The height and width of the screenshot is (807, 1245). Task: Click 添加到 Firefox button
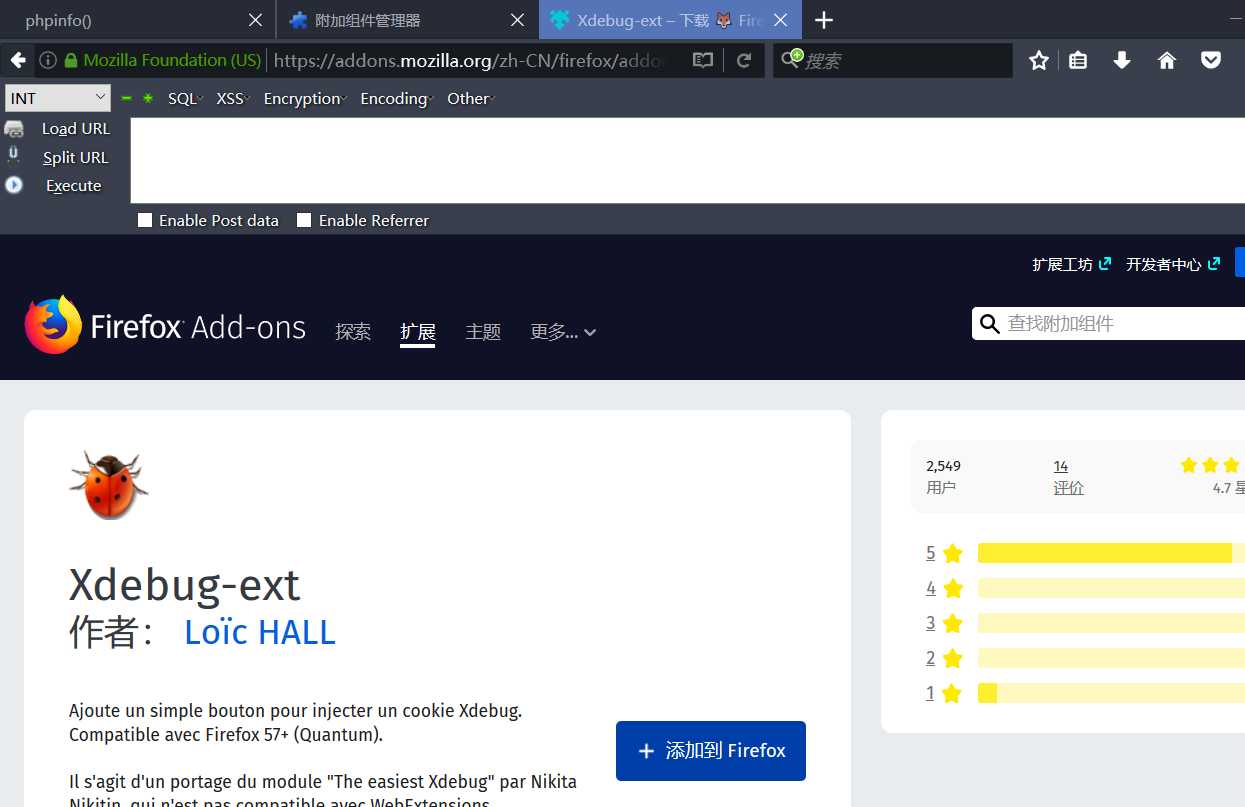pyautogui.click(x=711, y=751)
